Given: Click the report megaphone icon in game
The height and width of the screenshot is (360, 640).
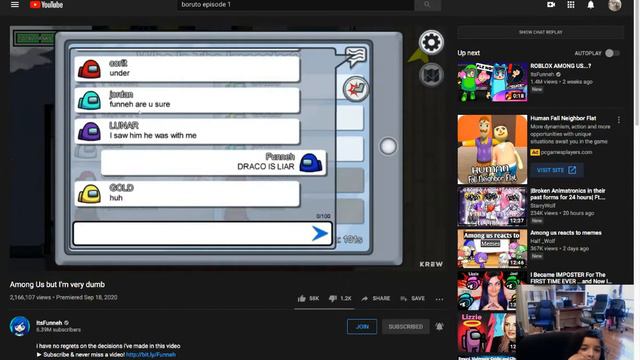Looking at the screenshot, I should click(x=356, y=89).
